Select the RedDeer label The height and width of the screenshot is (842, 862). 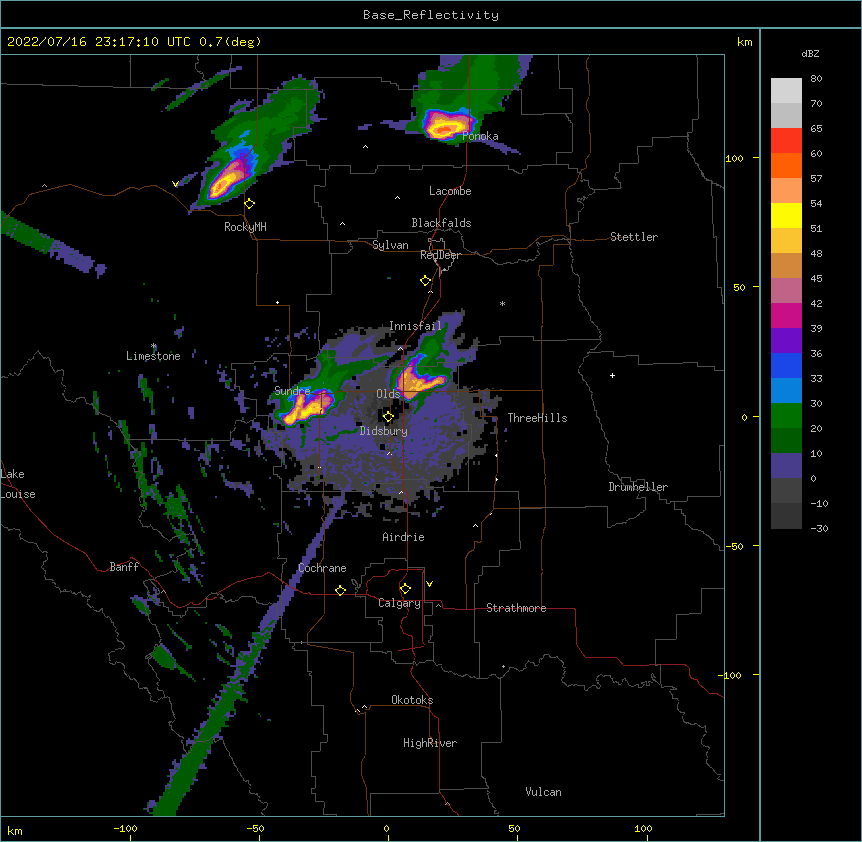[440, 255]
